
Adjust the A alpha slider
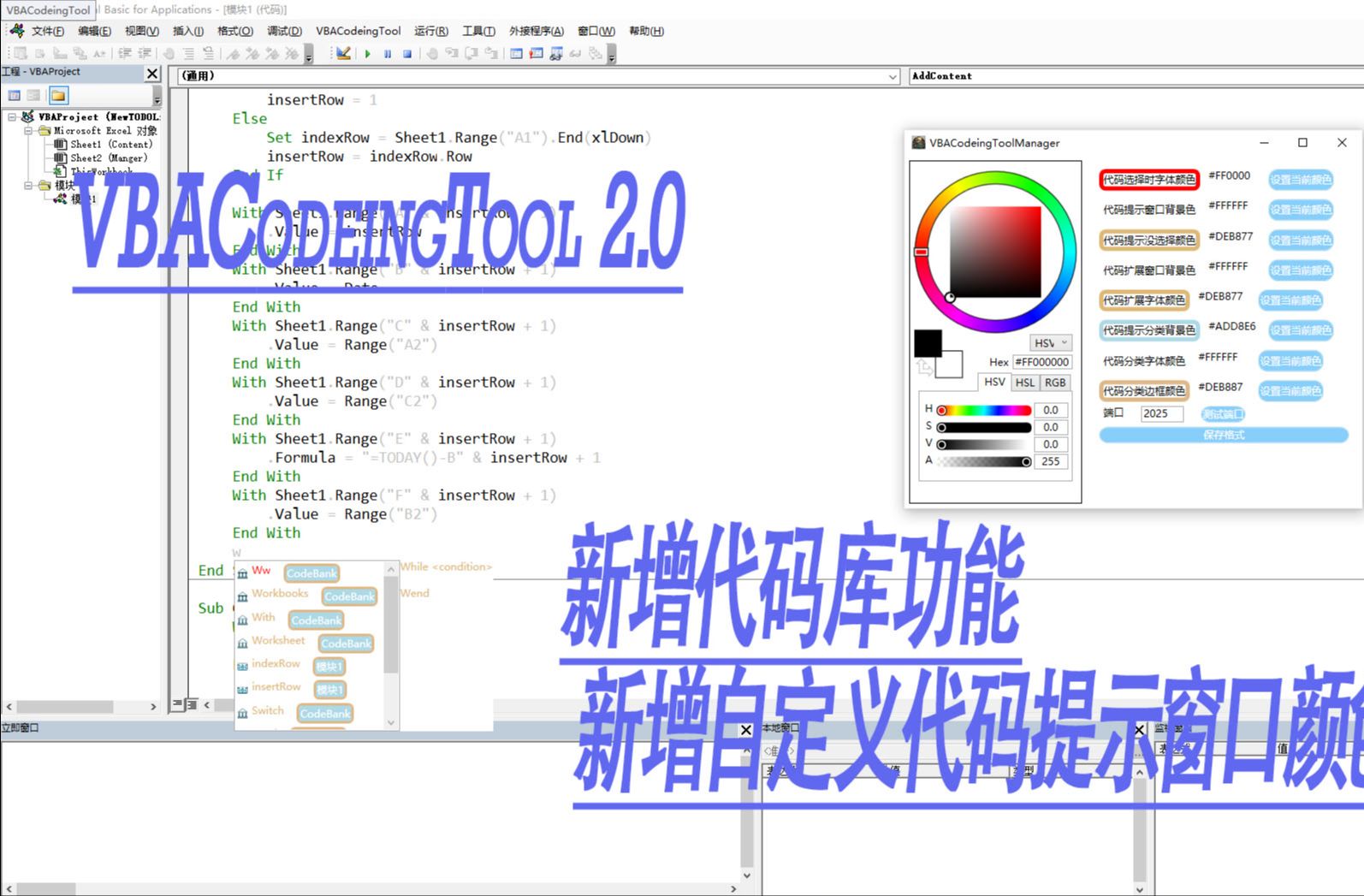[x=984, y=461]
